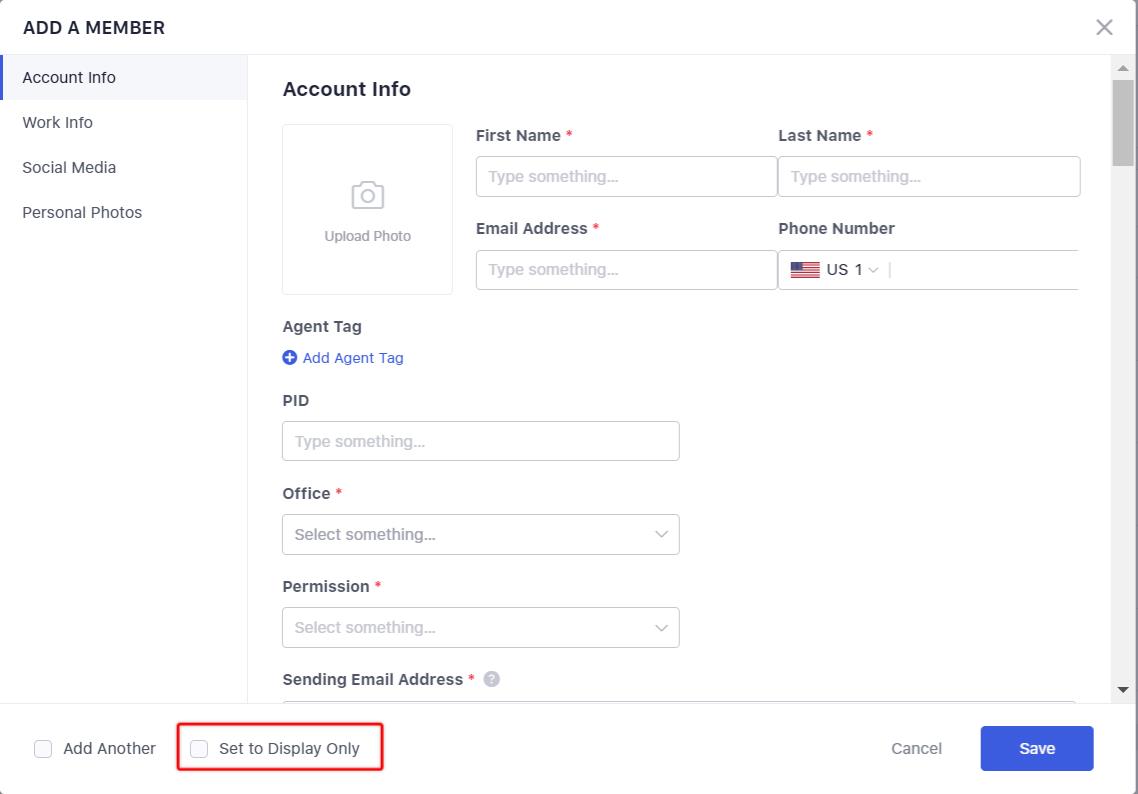Screen dimensions: 1138x794
Task: Select the Personal Photos section
Action: pos(82,212)
